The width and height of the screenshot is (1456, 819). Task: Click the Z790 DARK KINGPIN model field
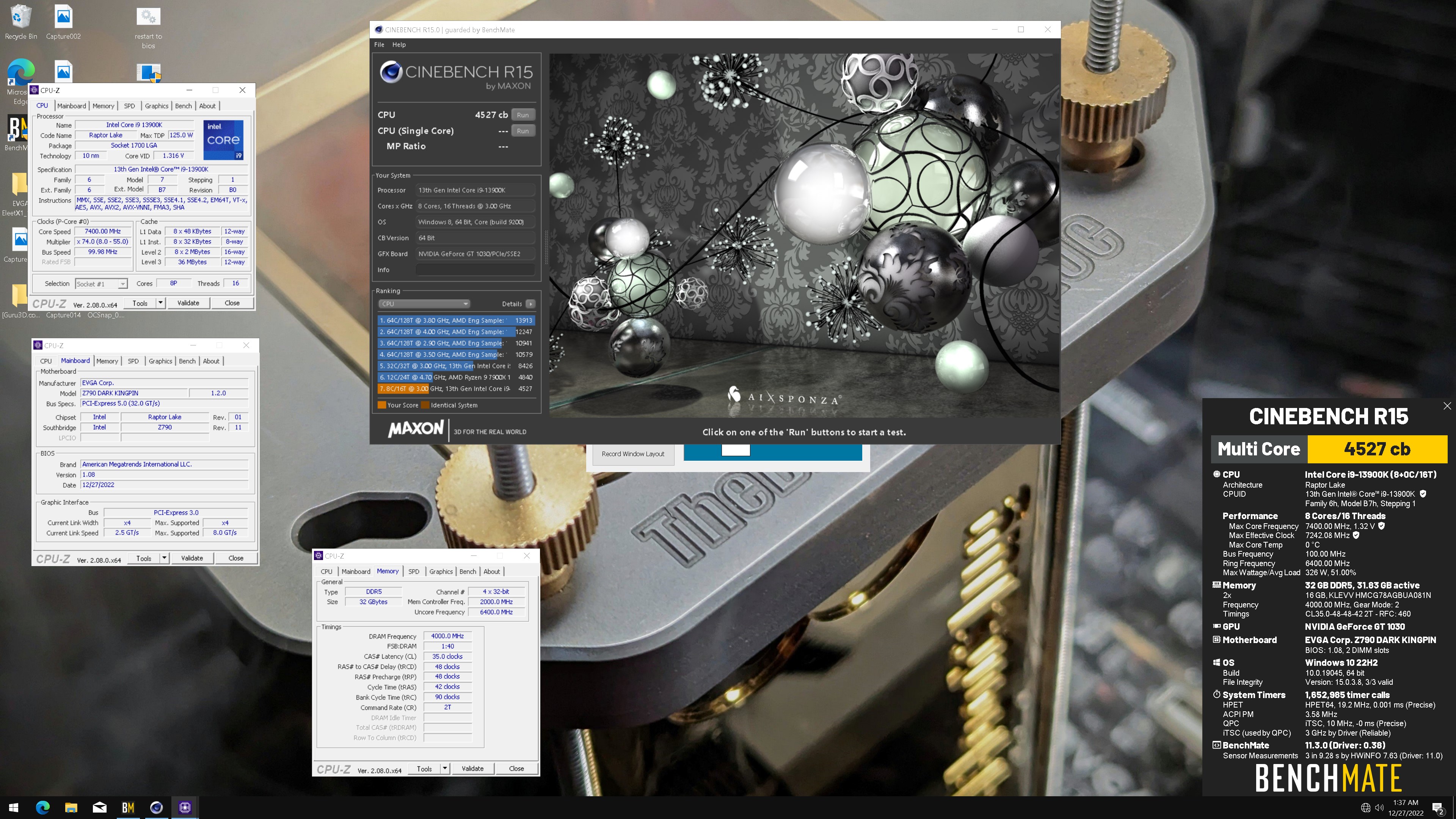(134, 394)
